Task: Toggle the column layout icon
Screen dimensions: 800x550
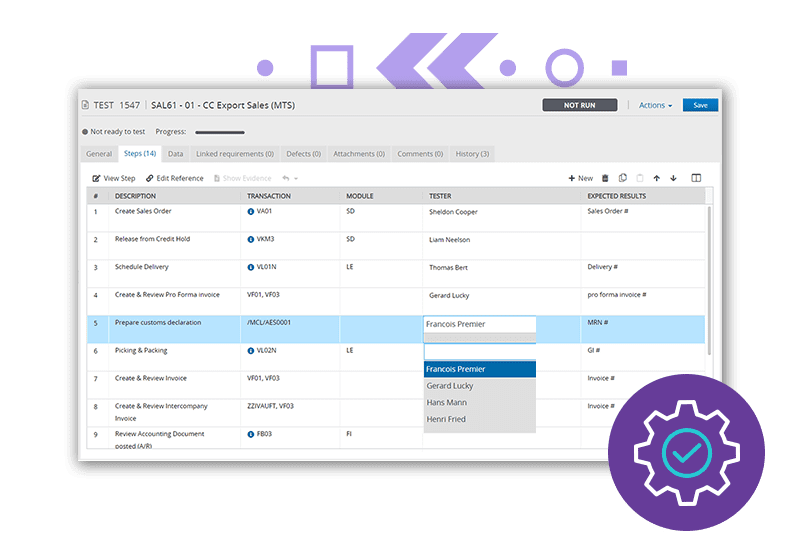Action: (696, 178)
